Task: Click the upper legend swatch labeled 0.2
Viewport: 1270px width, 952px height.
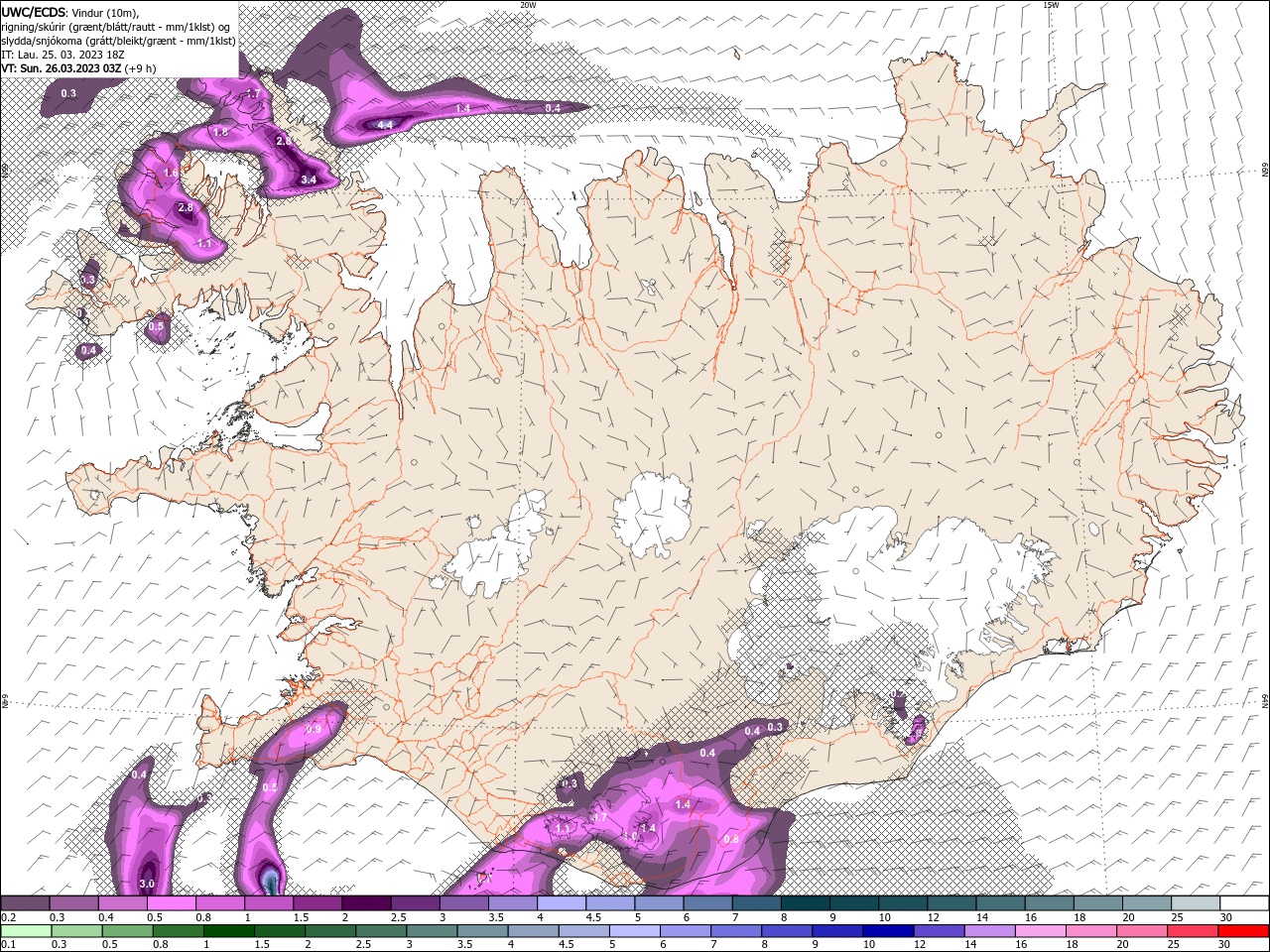Action: tap(25, 903)
